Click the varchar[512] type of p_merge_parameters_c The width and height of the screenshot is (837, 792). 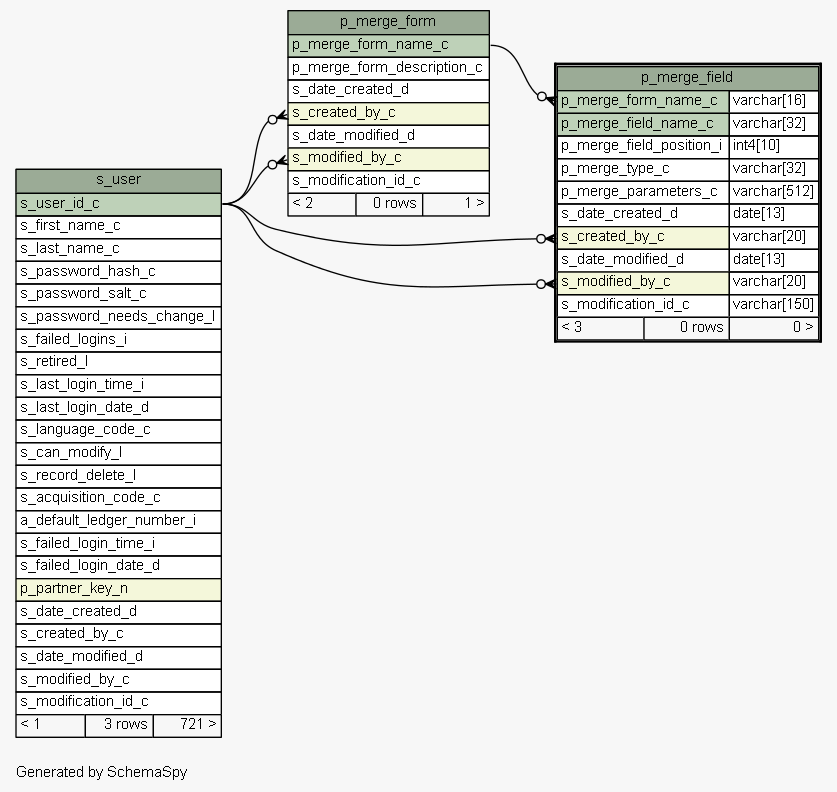pyautogui.click(x=773, y=191)
